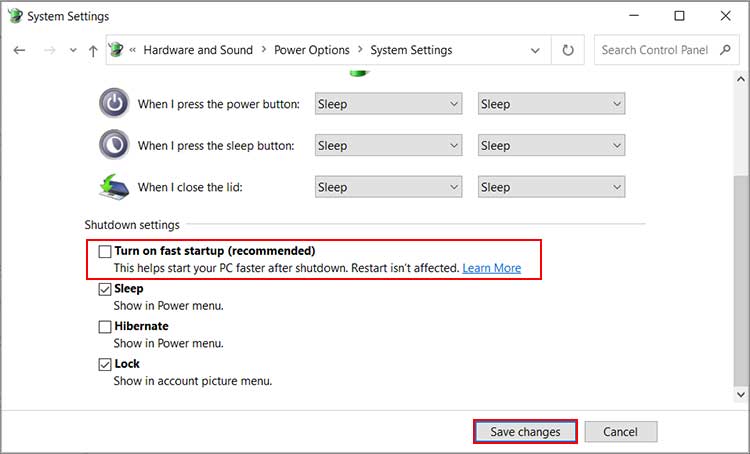Check the Hibernate checkbox
The height and width of the screenshot is (454, 750).
[105, 327]
